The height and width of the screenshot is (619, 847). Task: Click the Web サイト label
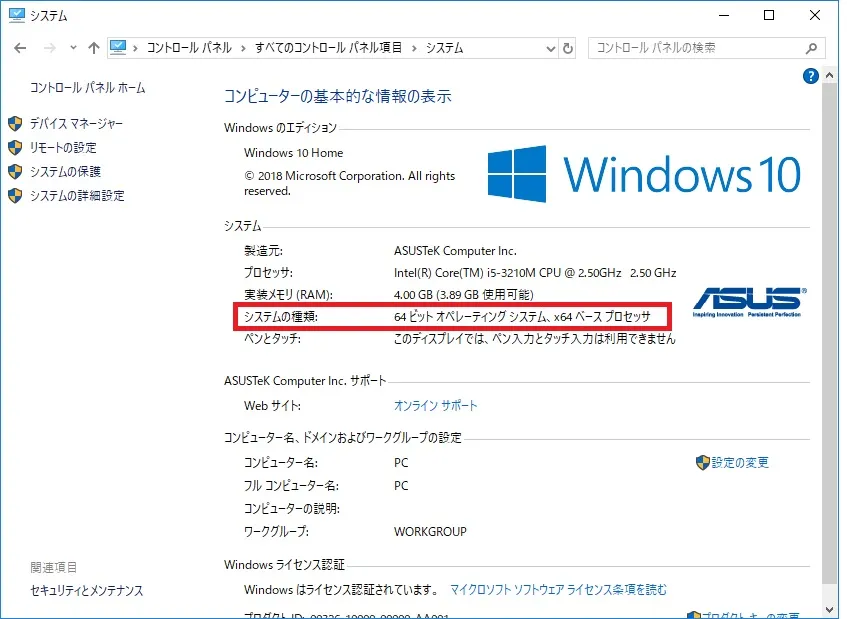[272, 406]
